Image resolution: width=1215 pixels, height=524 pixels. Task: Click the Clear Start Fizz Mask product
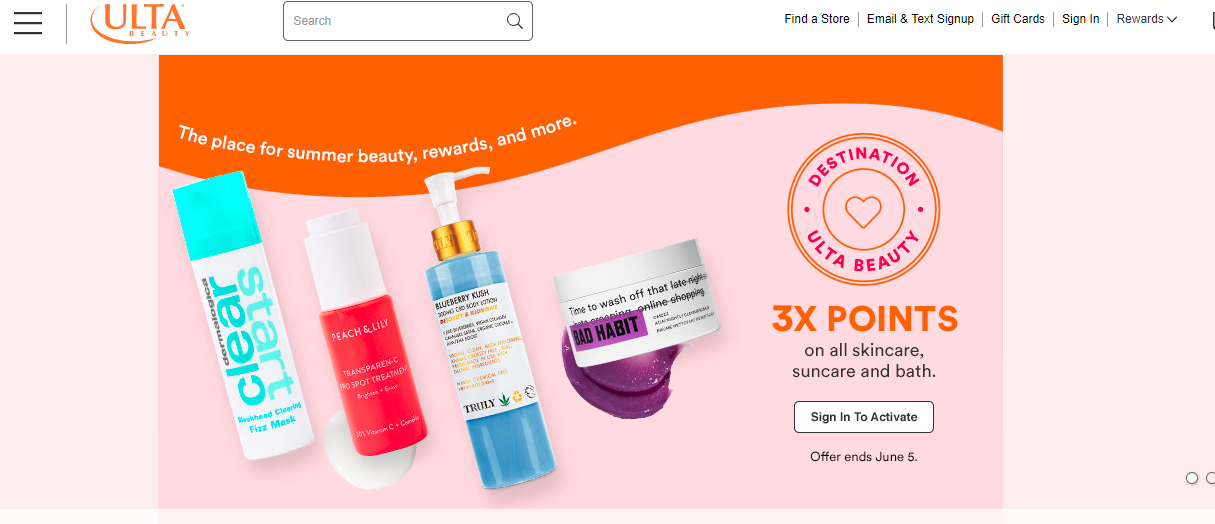244,320
